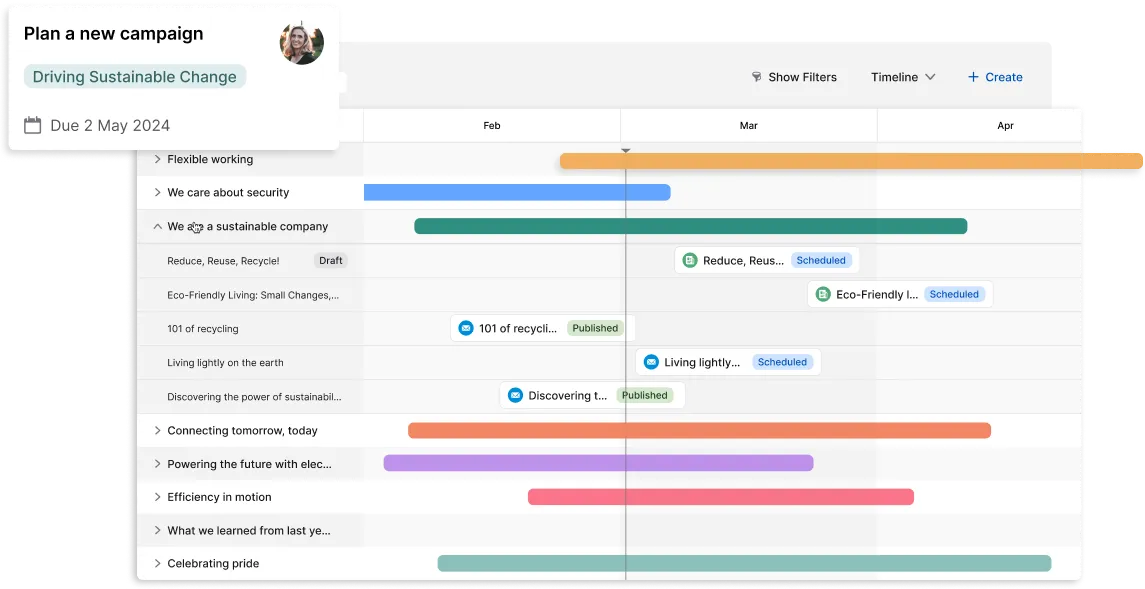Click the email icon on 'Discovering t...' post
Image resolution: width=1145 pixels, height=589 pixels.
coord(515,395)
